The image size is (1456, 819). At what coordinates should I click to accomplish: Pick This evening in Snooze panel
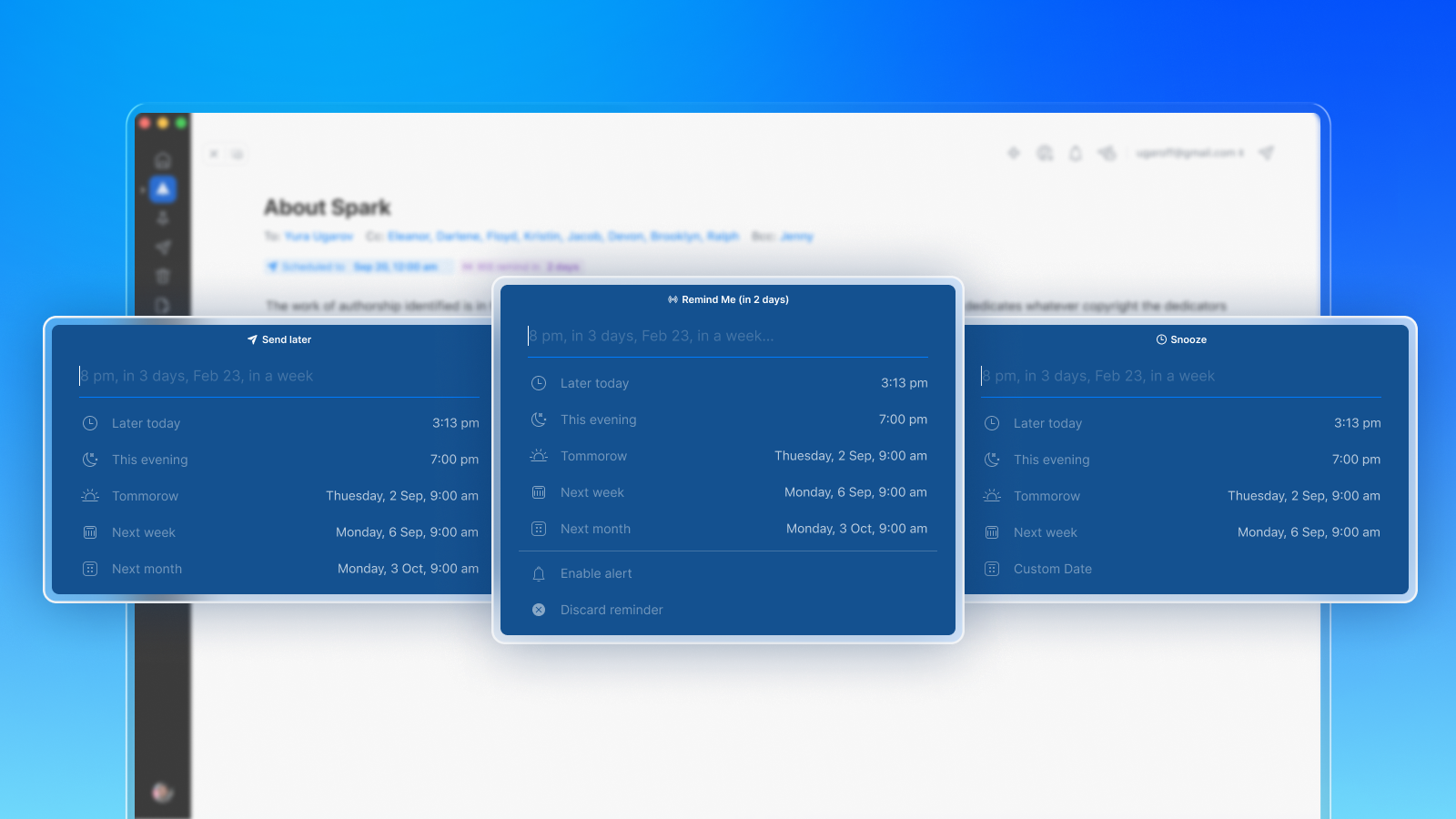pos(1181,460)
